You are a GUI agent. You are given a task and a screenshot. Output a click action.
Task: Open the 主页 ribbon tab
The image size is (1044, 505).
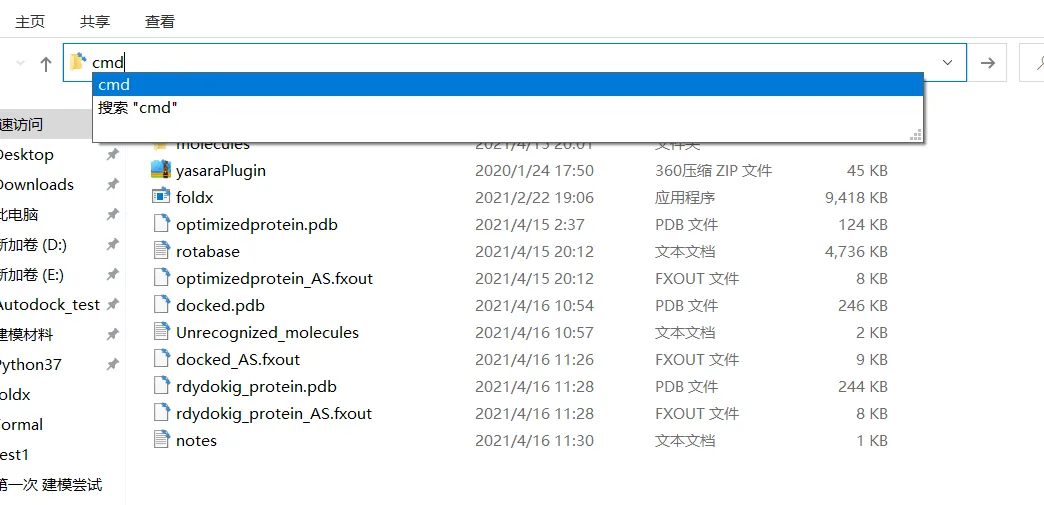point(30,21)
